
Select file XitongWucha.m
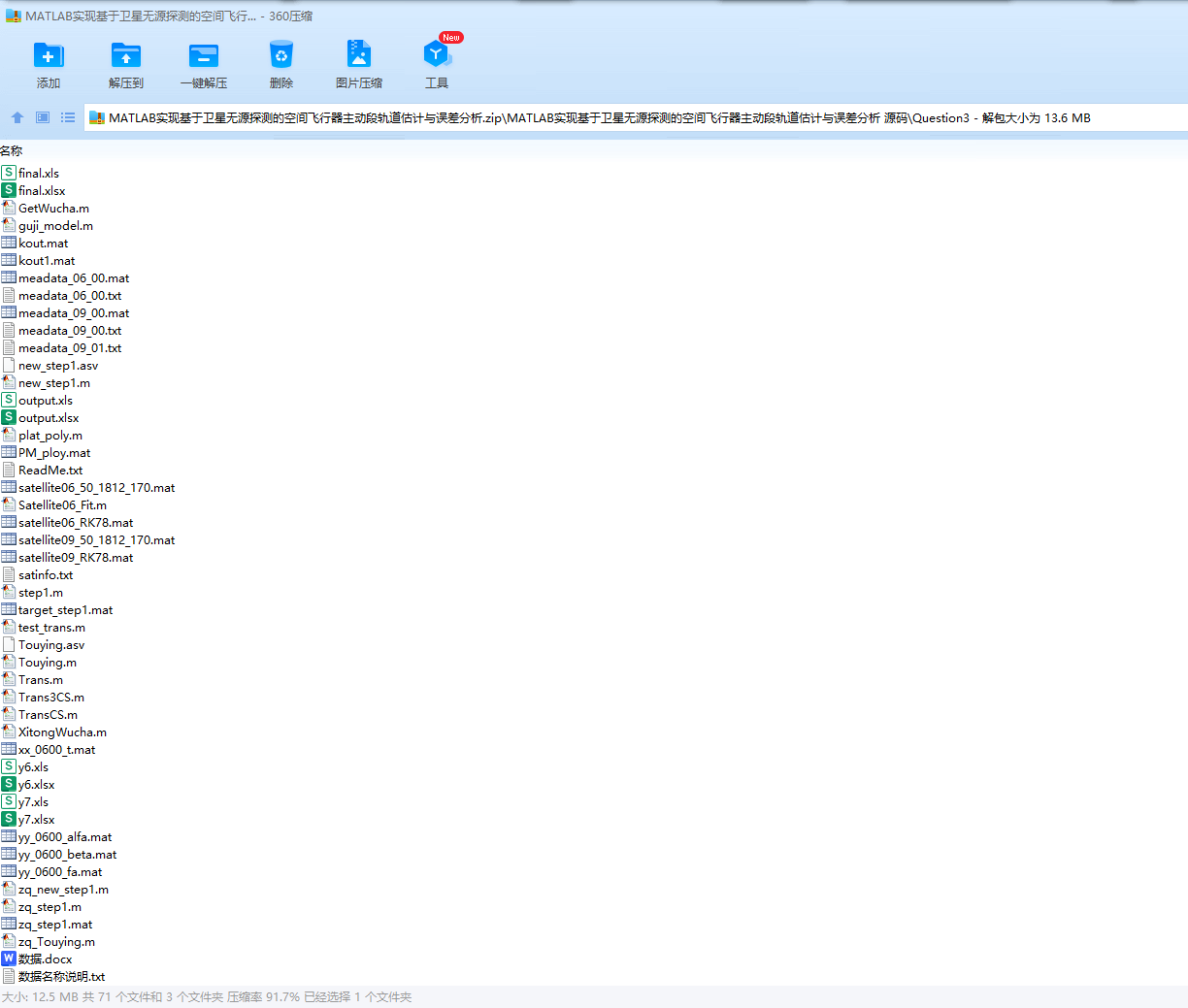[x=63, y=732]
